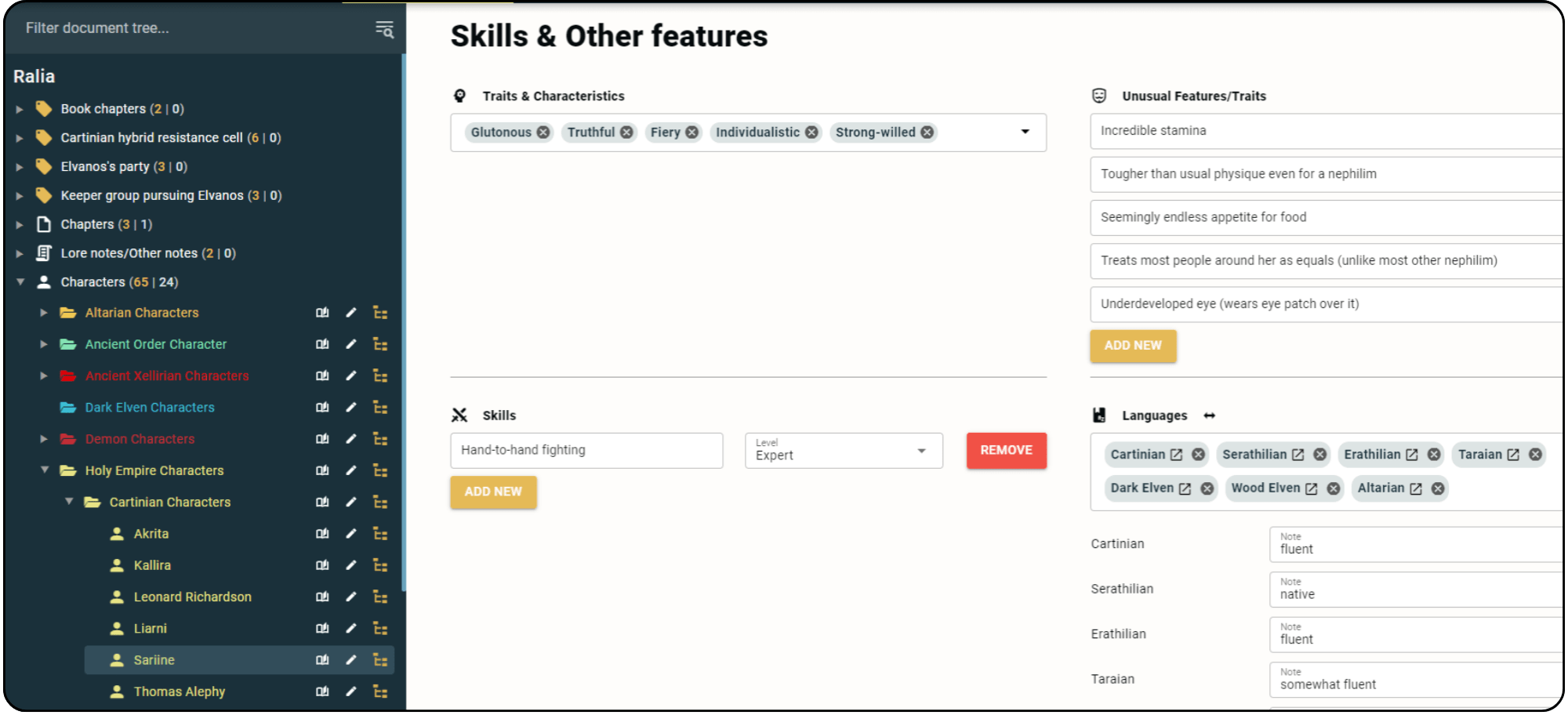Screen dimensions: 1568x715
Task: Expand the Book chapters tree node
Action: click(x=19, y=108)
